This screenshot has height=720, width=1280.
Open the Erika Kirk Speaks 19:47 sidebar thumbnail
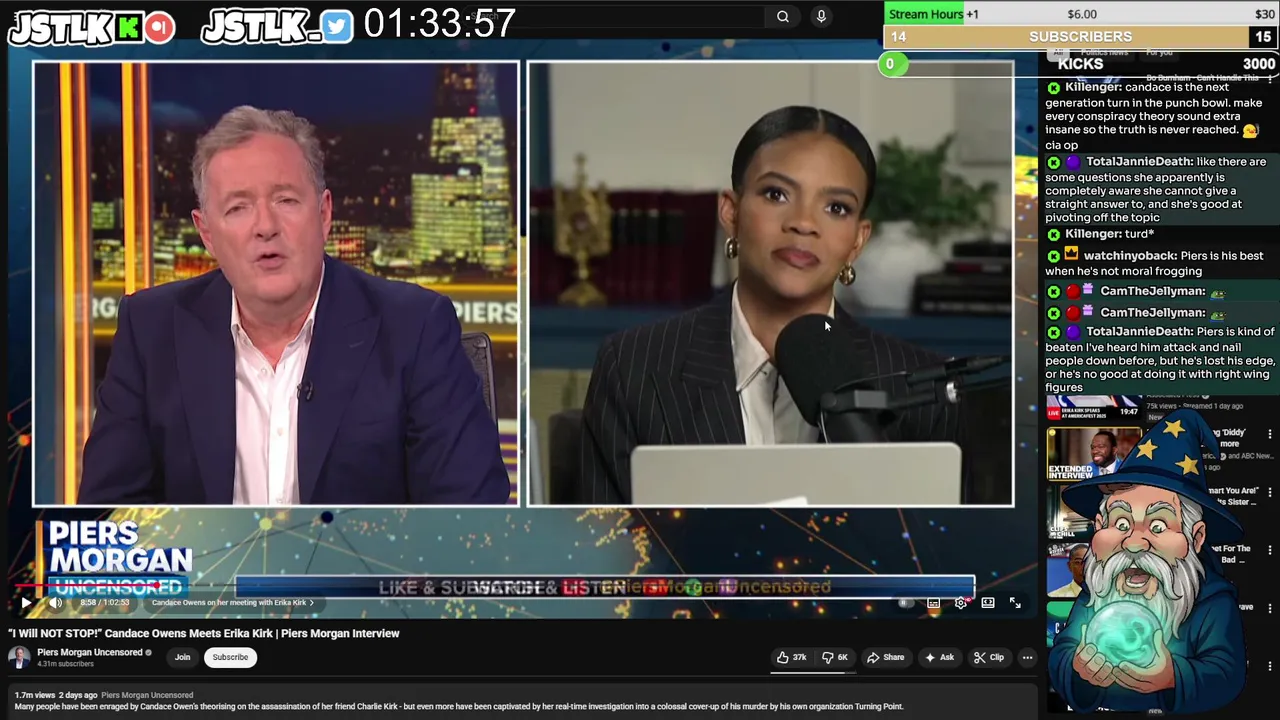(x=1094, y=408)
